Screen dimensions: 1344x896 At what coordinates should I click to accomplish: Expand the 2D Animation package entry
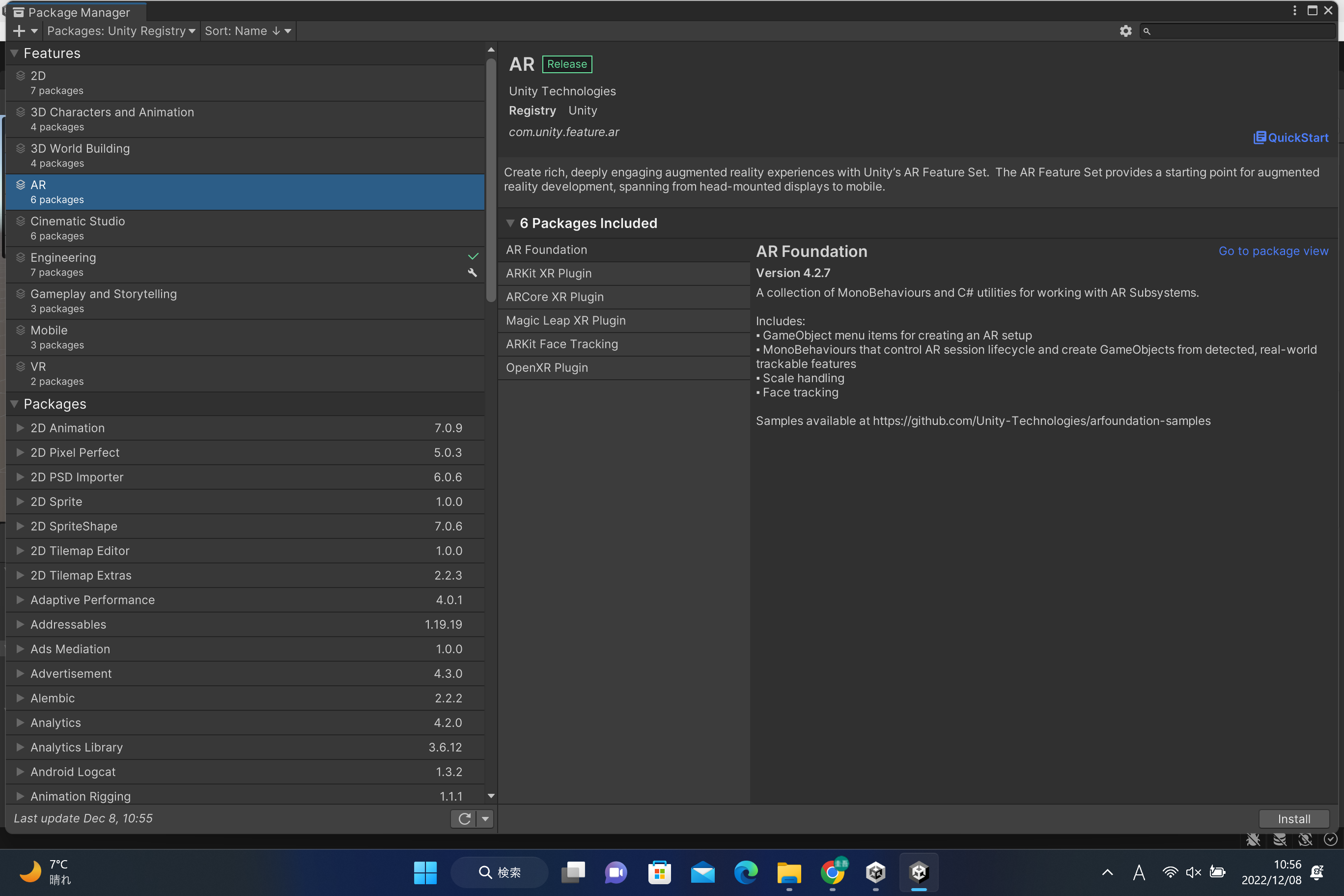(x=20, y=428)
